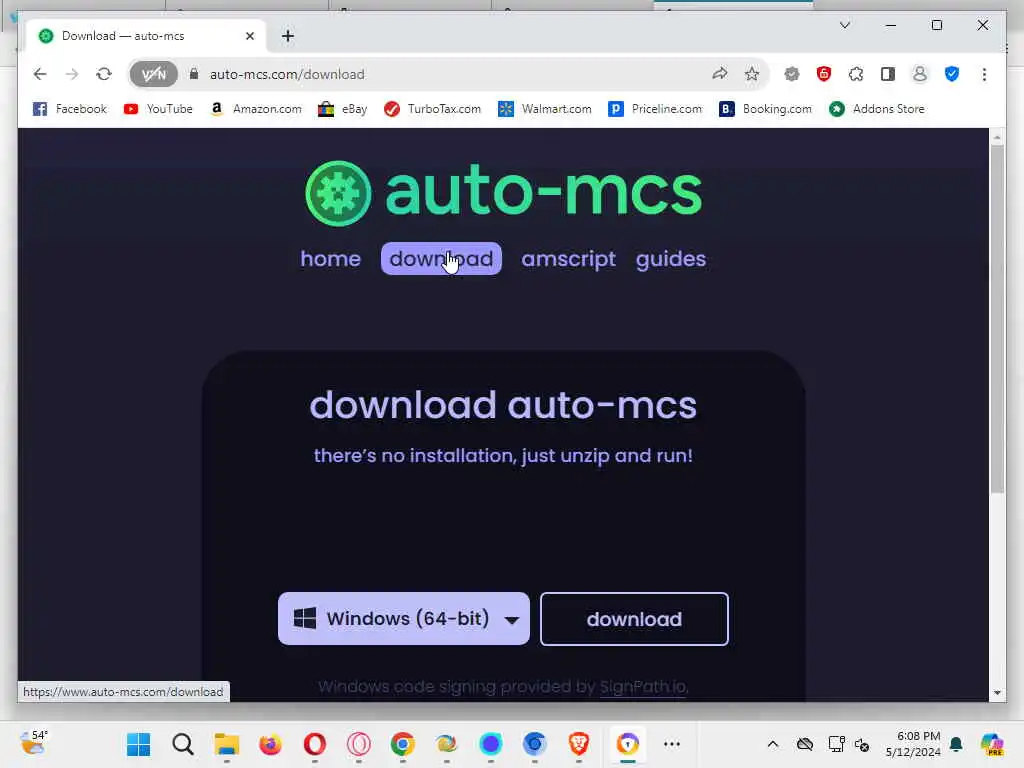
Task: Open the Amazon.com bookmark
Action: coord(255,109)
